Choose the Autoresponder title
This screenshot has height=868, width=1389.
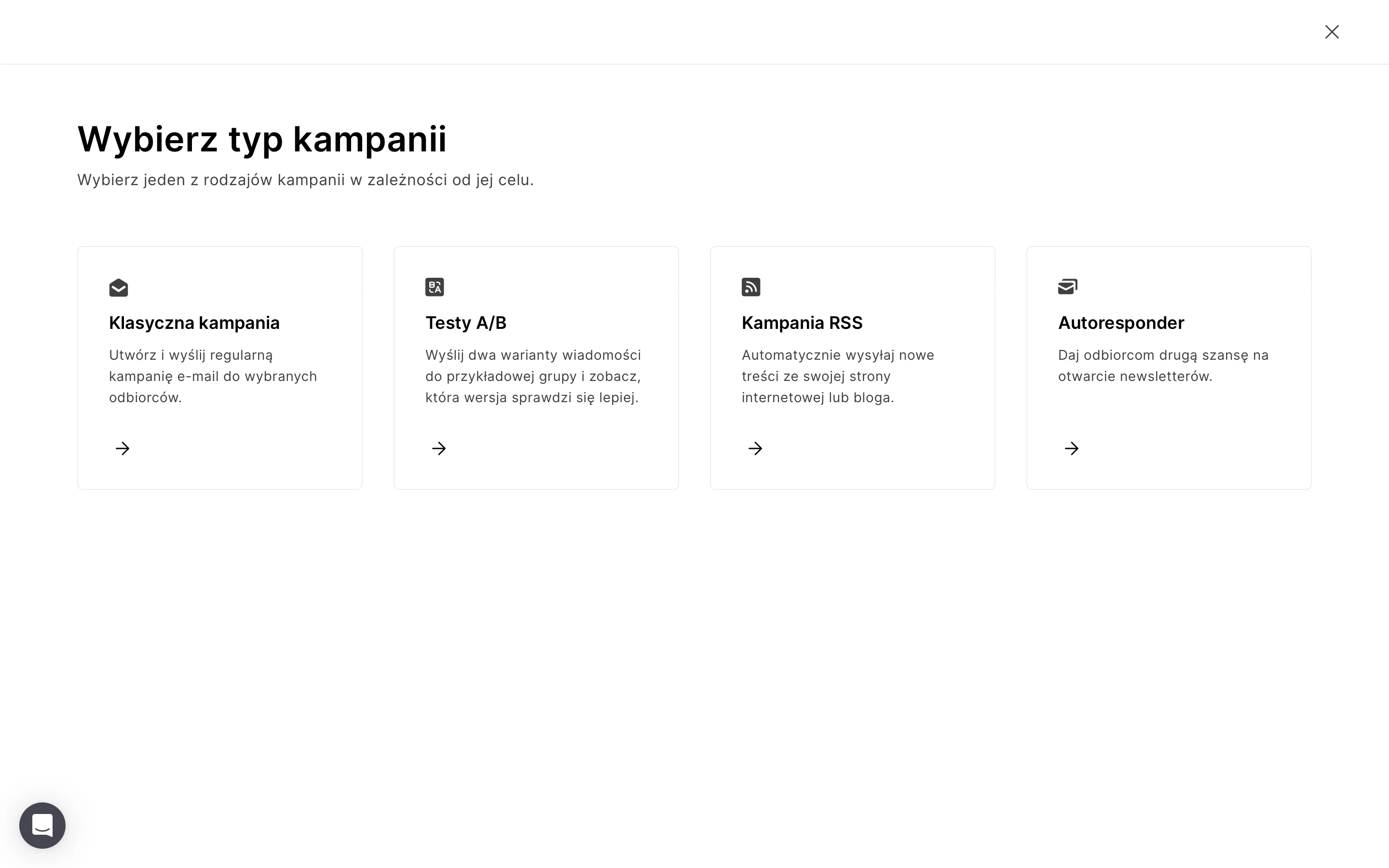click(1120, 323)
